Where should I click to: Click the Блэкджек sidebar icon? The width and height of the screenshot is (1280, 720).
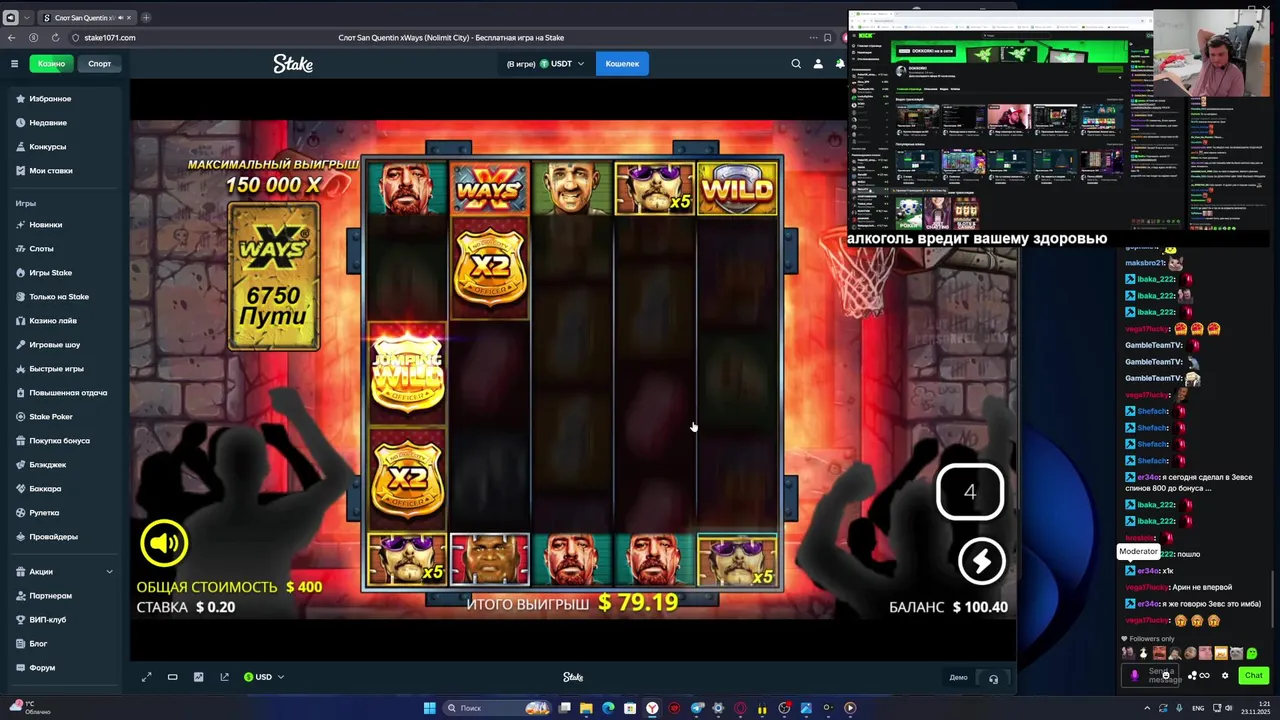coord(20,465)
